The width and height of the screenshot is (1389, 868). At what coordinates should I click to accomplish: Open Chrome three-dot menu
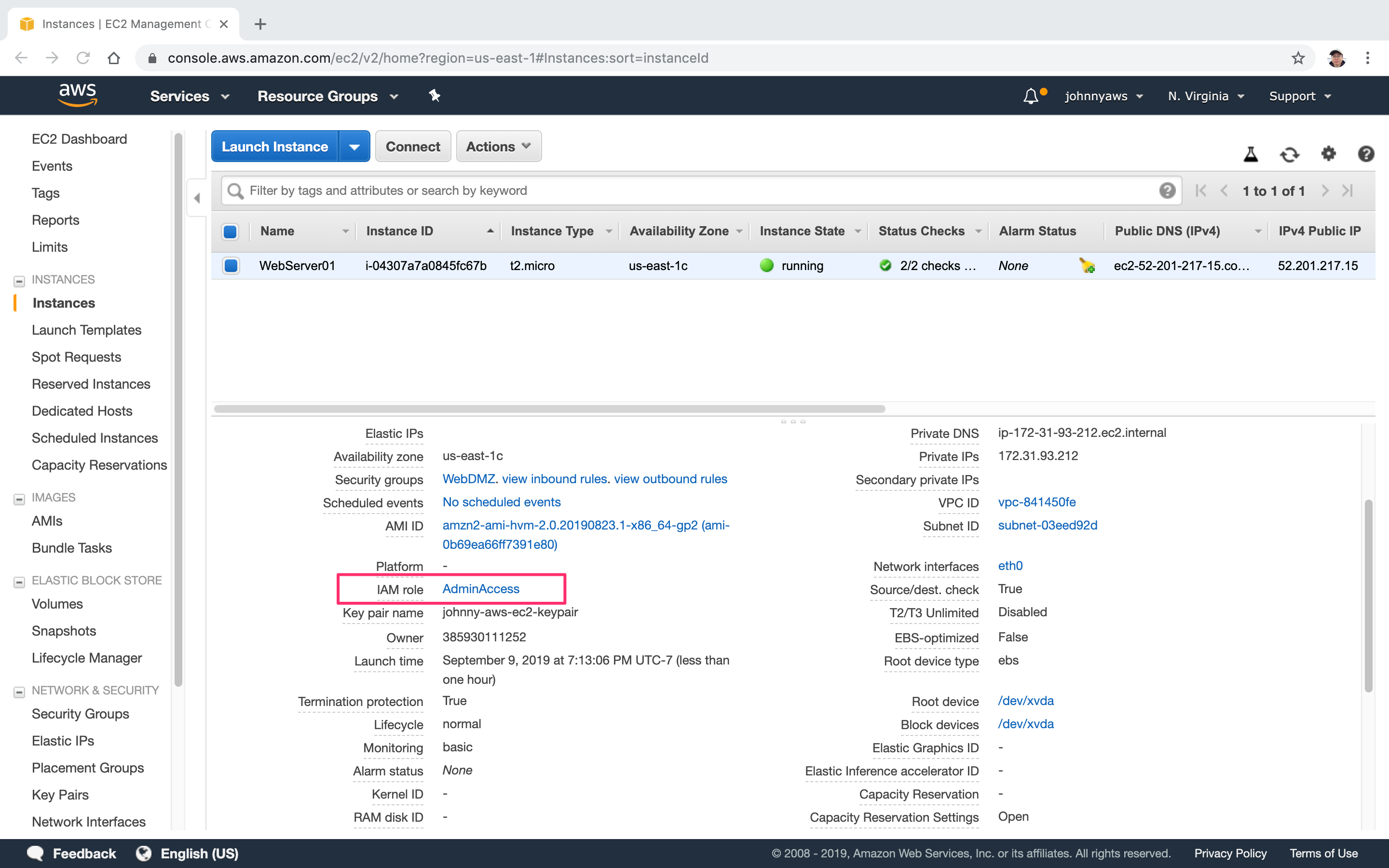[x=1367, y=58]
